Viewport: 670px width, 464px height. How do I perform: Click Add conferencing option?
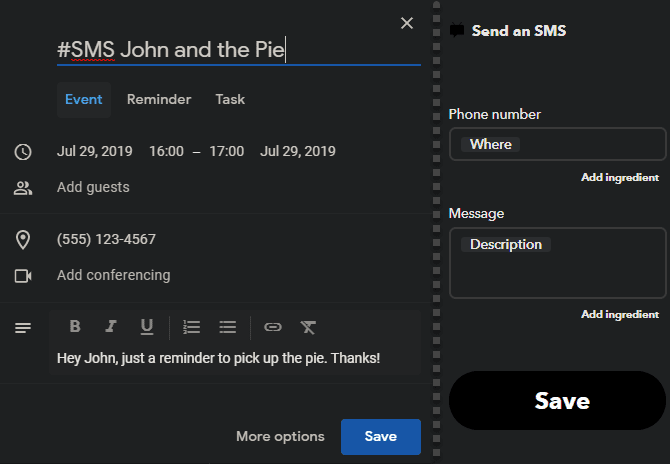[x=113, y=275]
